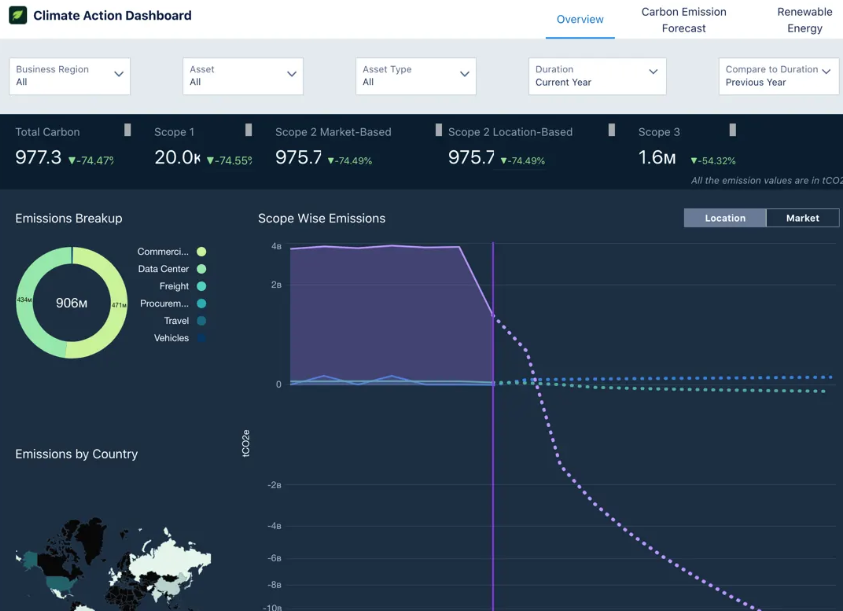Image resolution: width=843 pixels, height=611 pixels.
Task: Click the Freight legend color dot
Action: [x=202, y=286]
